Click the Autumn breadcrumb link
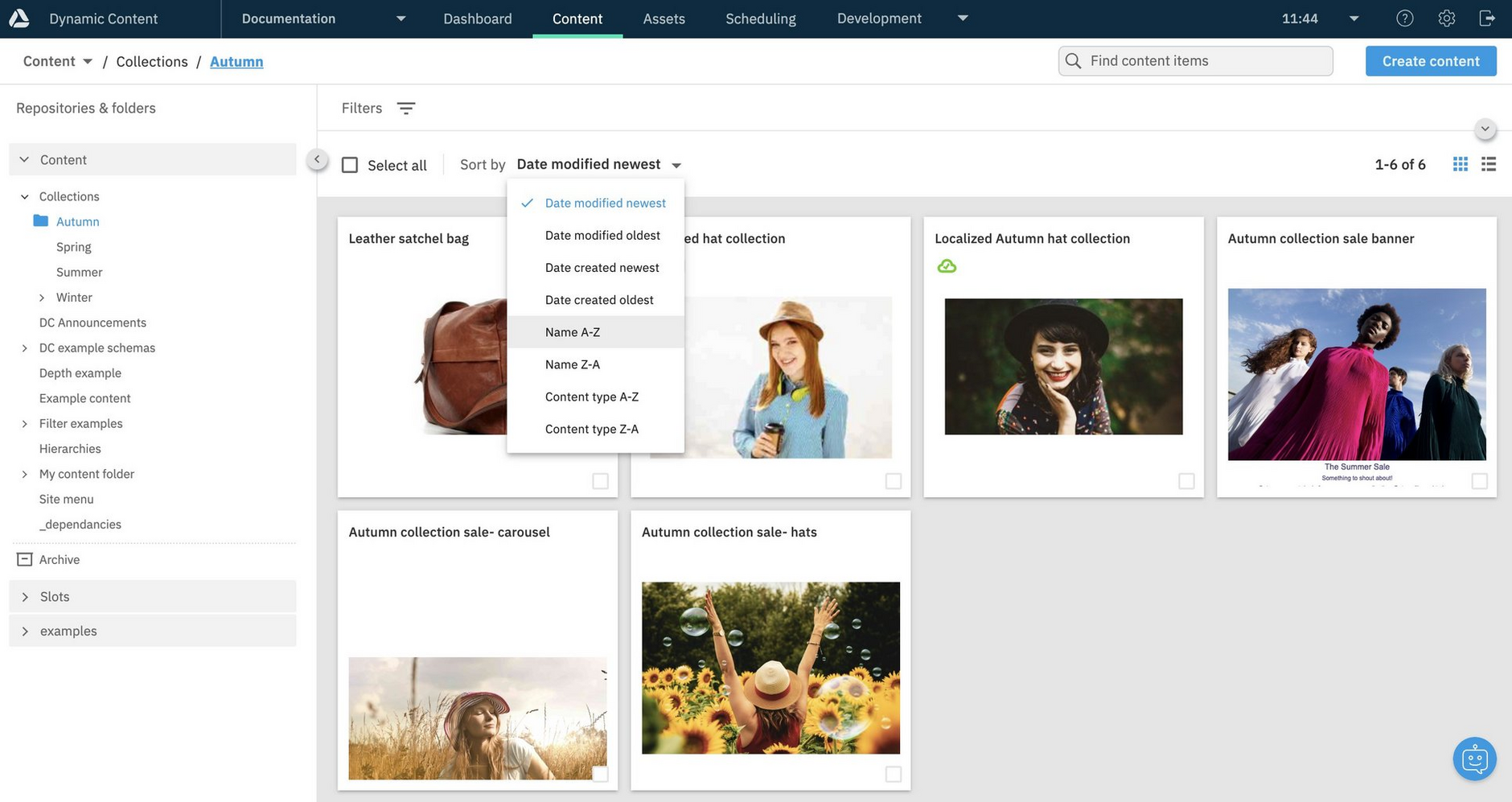This screenshot has width=1512, height=802. tap(236, 61)
